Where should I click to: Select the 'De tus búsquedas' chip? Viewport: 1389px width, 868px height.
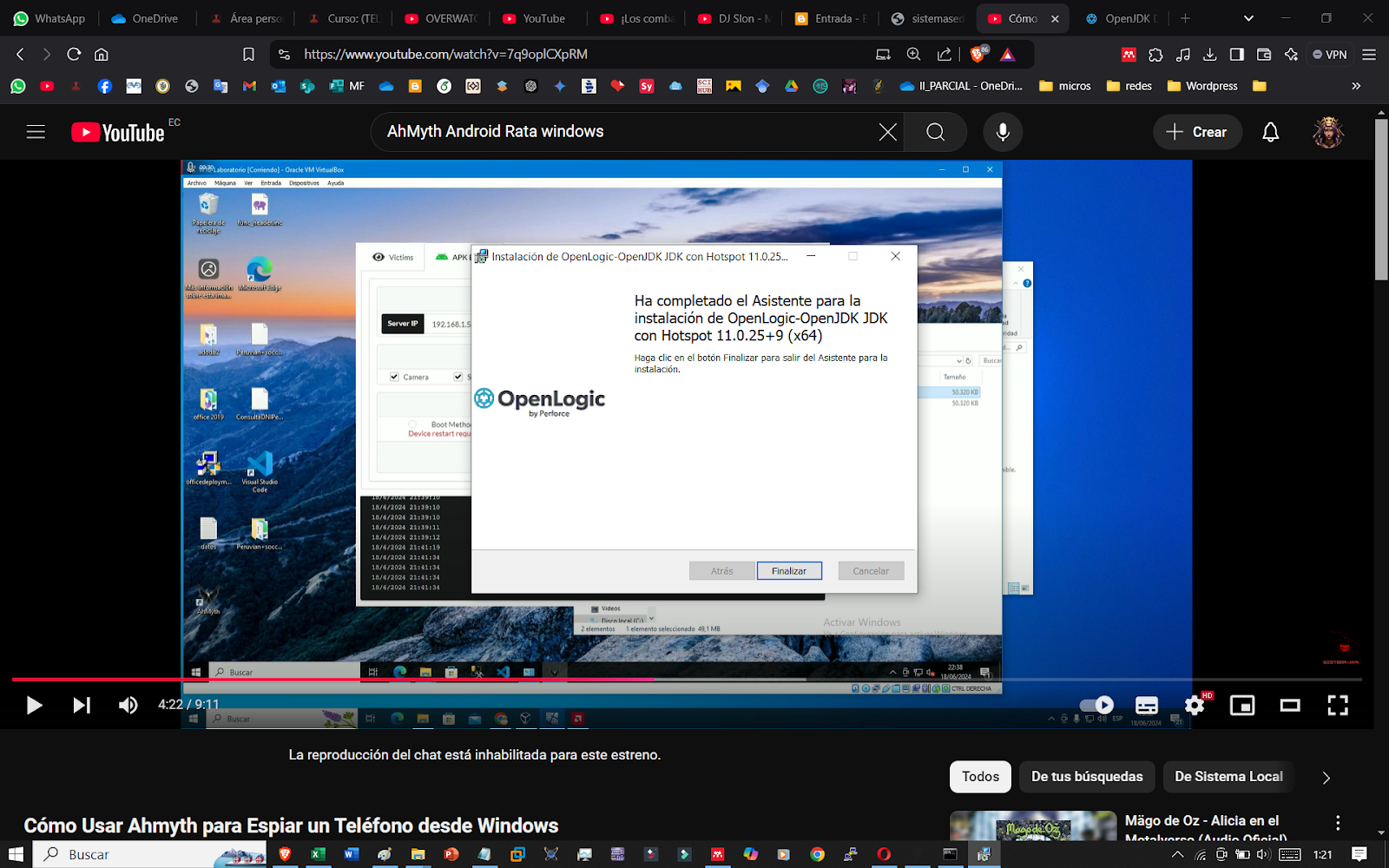click(1087, 777)
